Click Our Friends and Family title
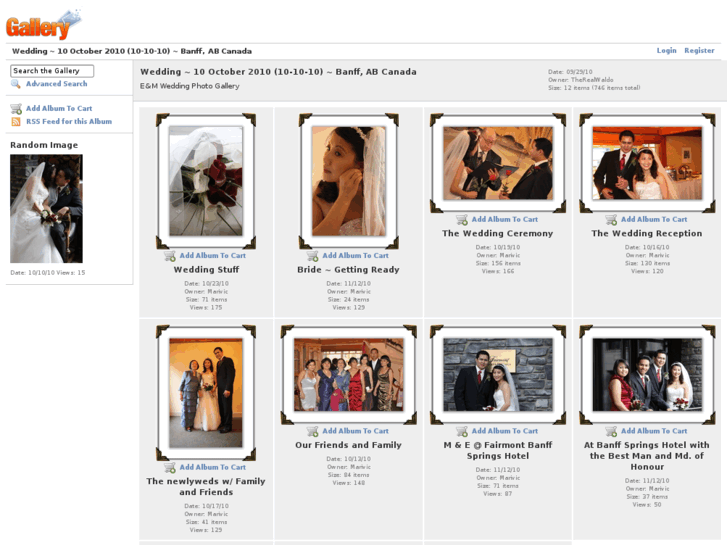The height and width of the screenshot is (545, 727). pyautogui.click(x=348, y=445)
